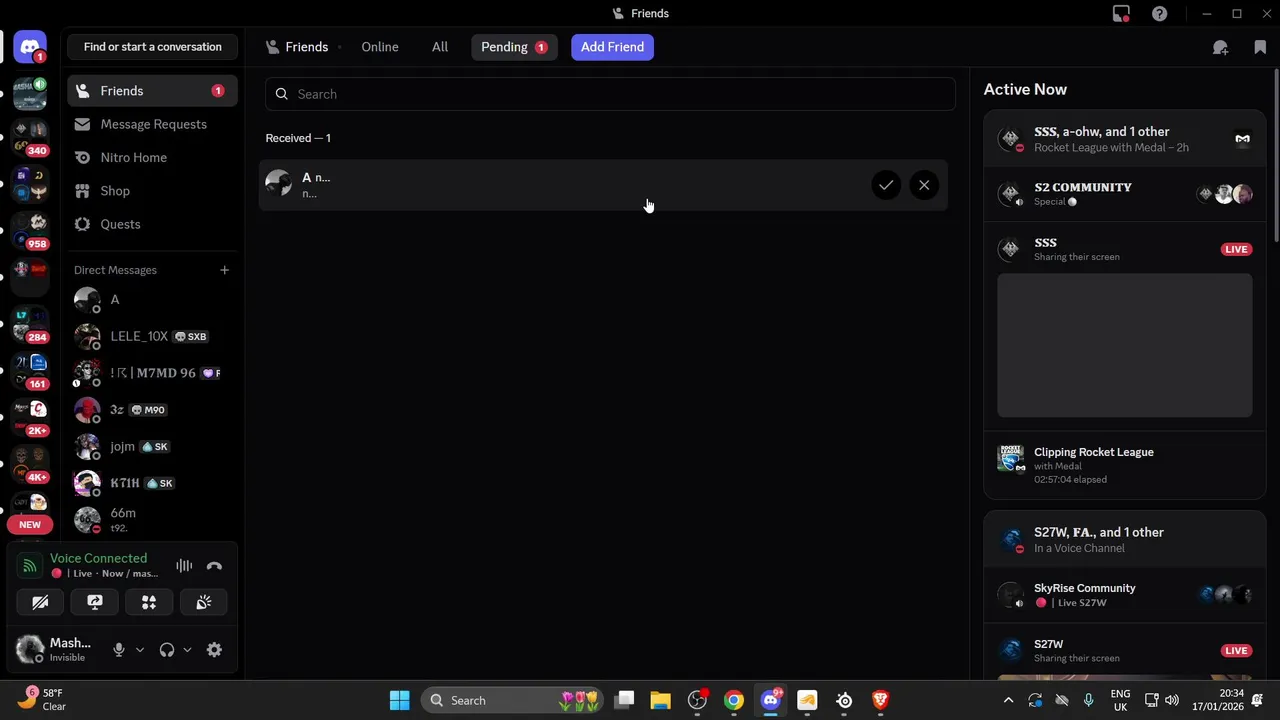Mute the microphone
This screenshot has width=1280, height=720.
[119, 650]
